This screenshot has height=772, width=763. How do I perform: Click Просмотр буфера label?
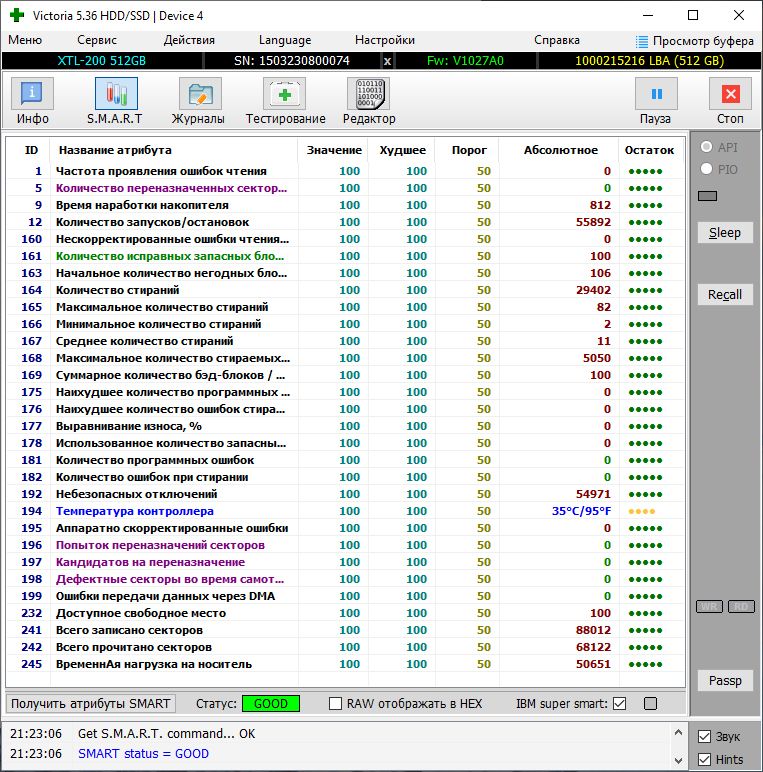703,41
